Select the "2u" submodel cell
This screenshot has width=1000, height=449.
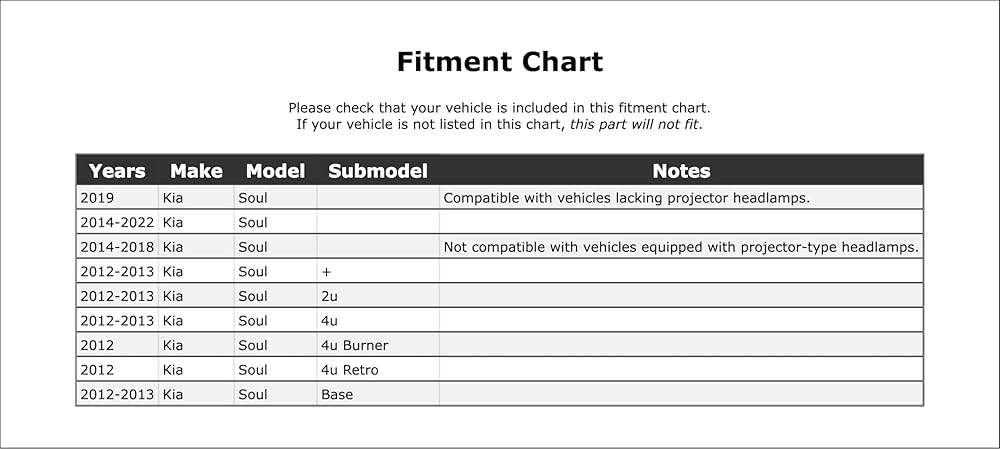[330, 296]
